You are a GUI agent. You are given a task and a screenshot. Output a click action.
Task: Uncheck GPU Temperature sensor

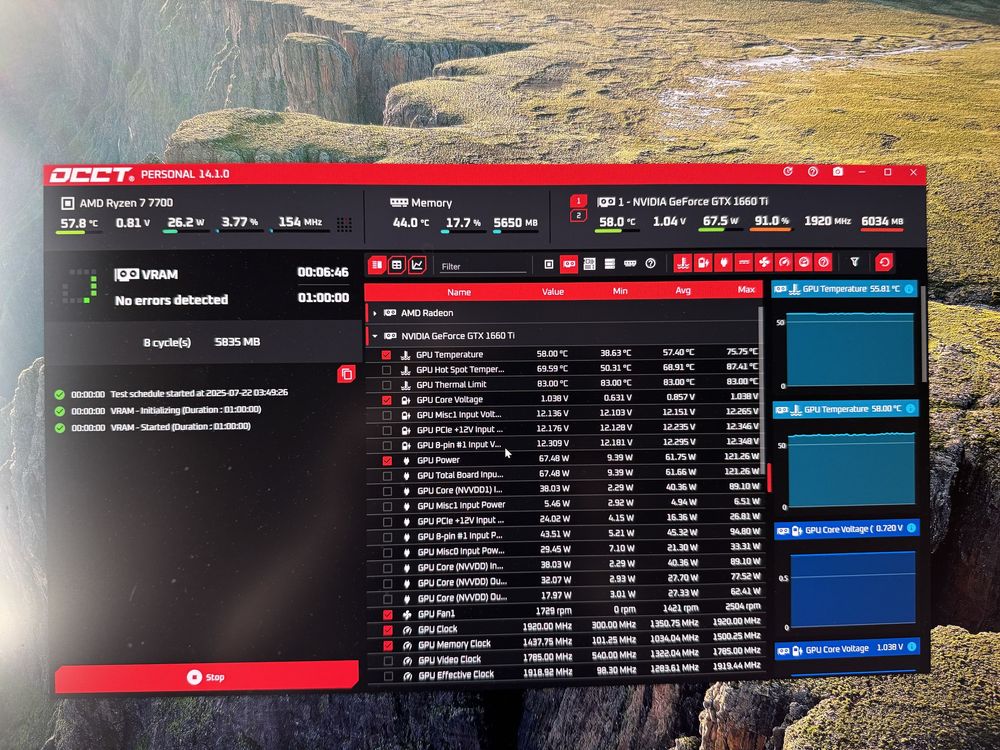[386, 355]
